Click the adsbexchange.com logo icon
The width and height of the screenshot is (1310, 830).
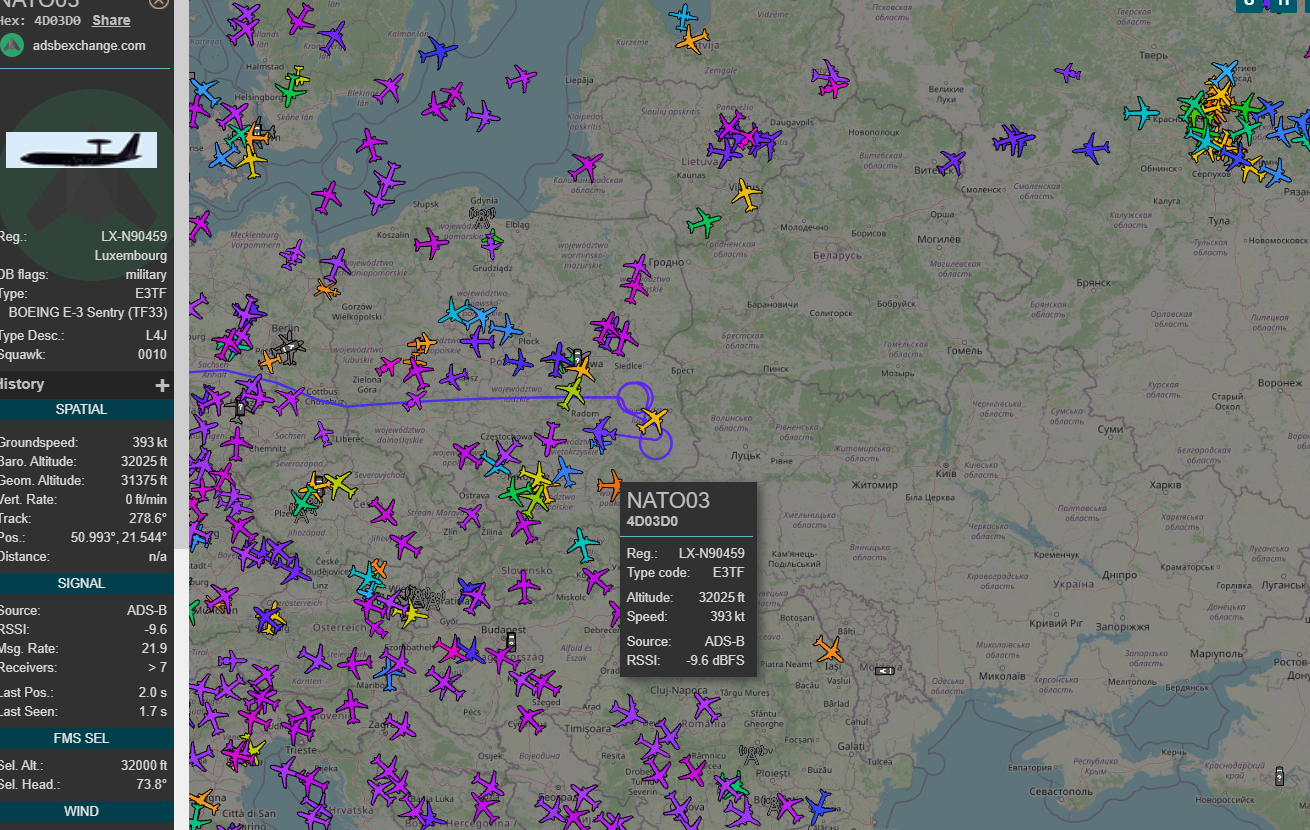(x=12, y=46)
